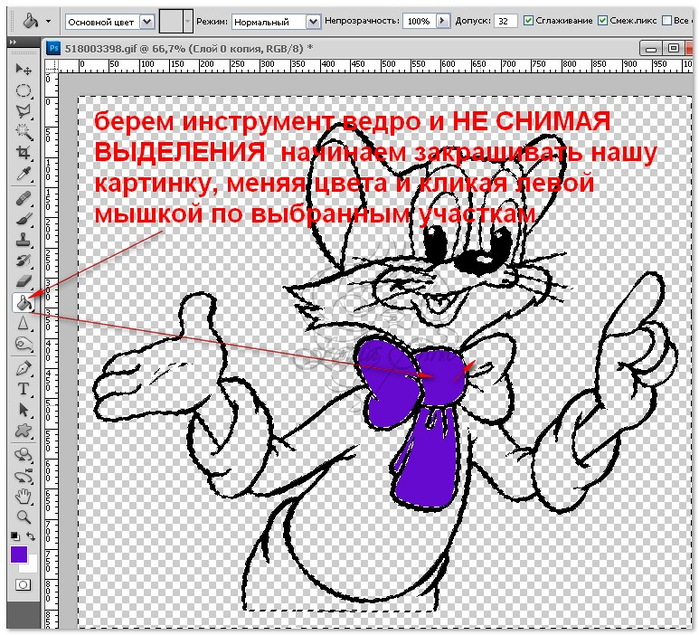The width and height of the screenshot is (699, 635).
Task: Select the Zoom magnifier tool
Action: pos(23,517)
